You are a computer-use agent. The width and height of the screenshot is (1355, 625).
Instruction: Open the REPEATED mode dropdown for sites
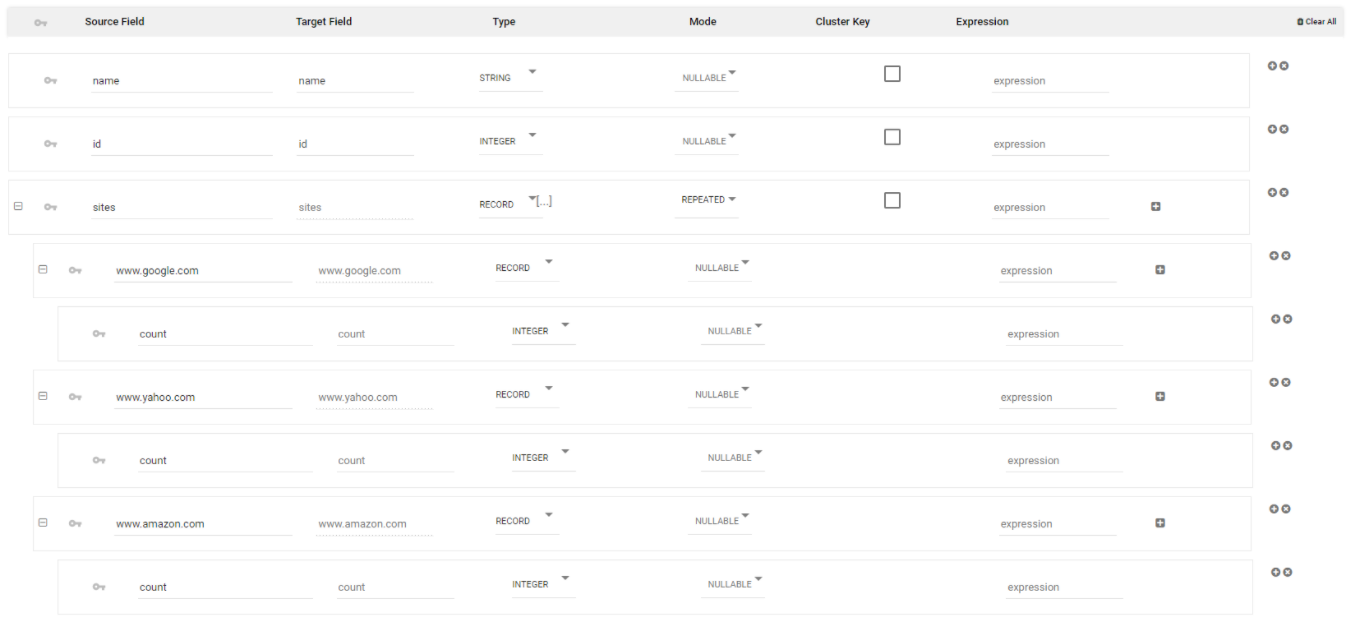(x=732, y=199)
